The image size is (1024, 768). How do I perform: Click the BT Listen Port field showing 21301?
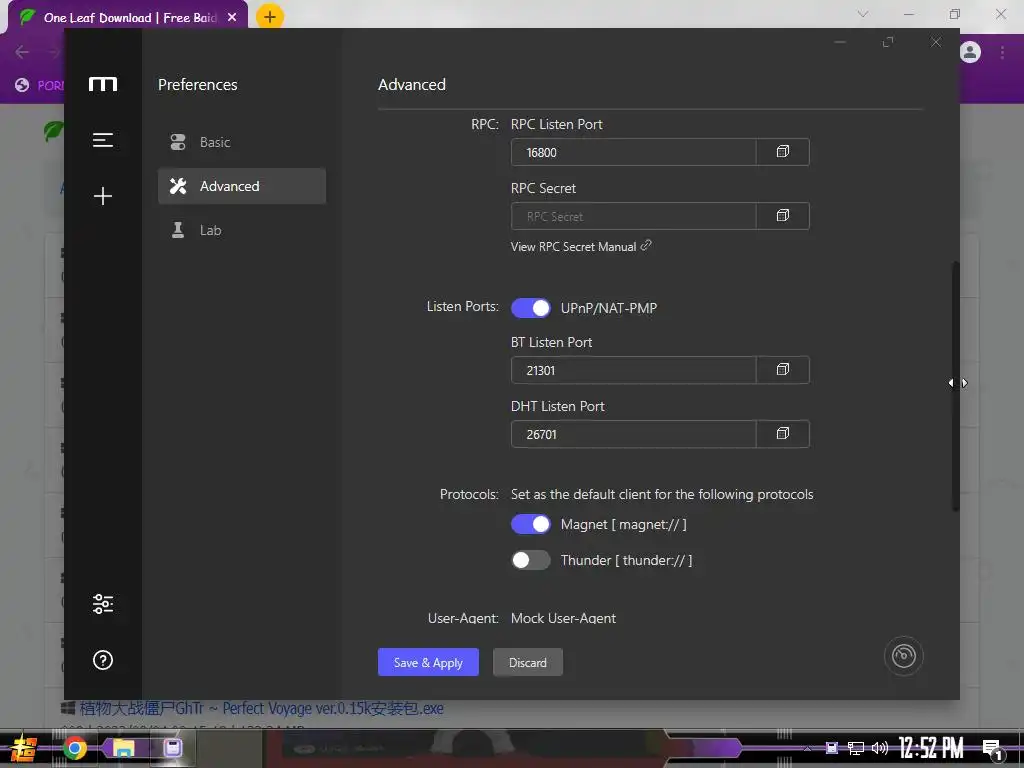click(633, 370)
